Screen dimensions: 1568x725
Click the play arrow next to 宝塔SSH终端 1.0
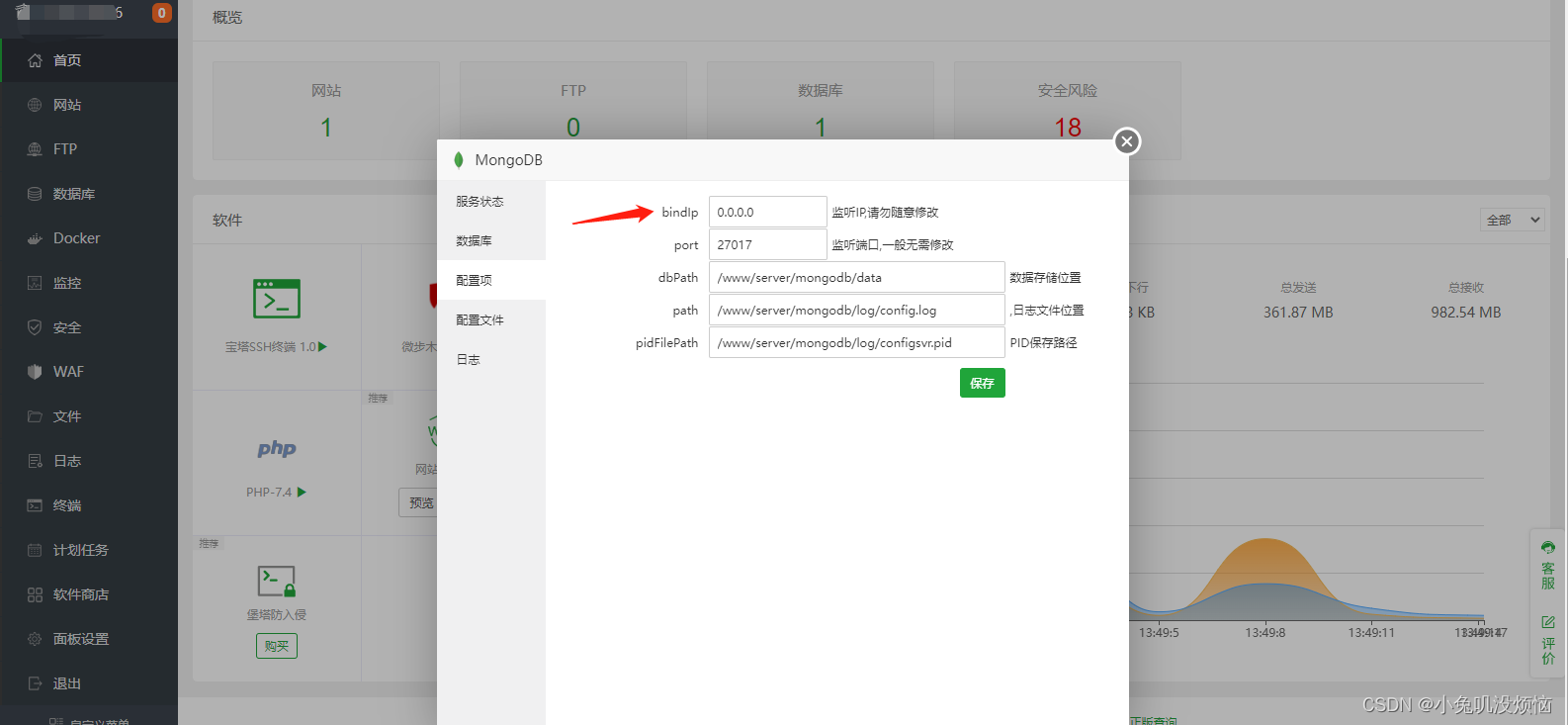322,347
